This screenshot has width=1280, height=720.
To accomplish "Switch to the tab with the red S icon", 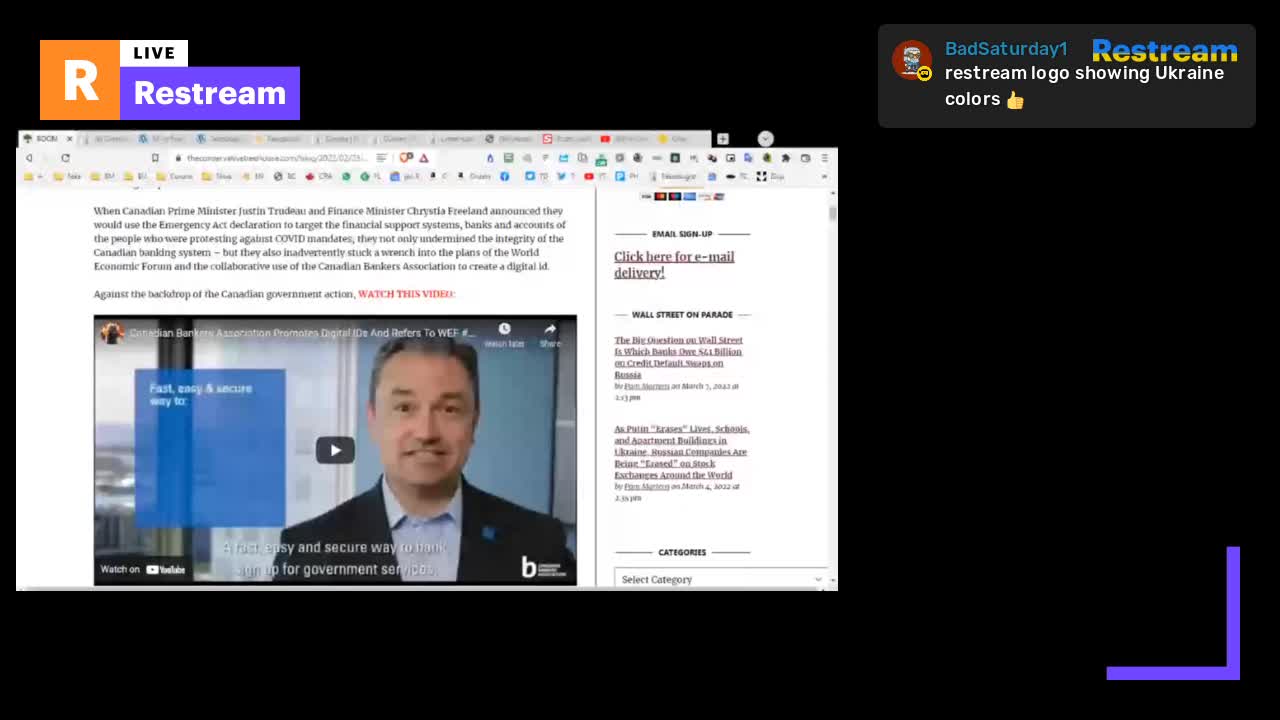I will pyautogui.click(x=568, y=139).
